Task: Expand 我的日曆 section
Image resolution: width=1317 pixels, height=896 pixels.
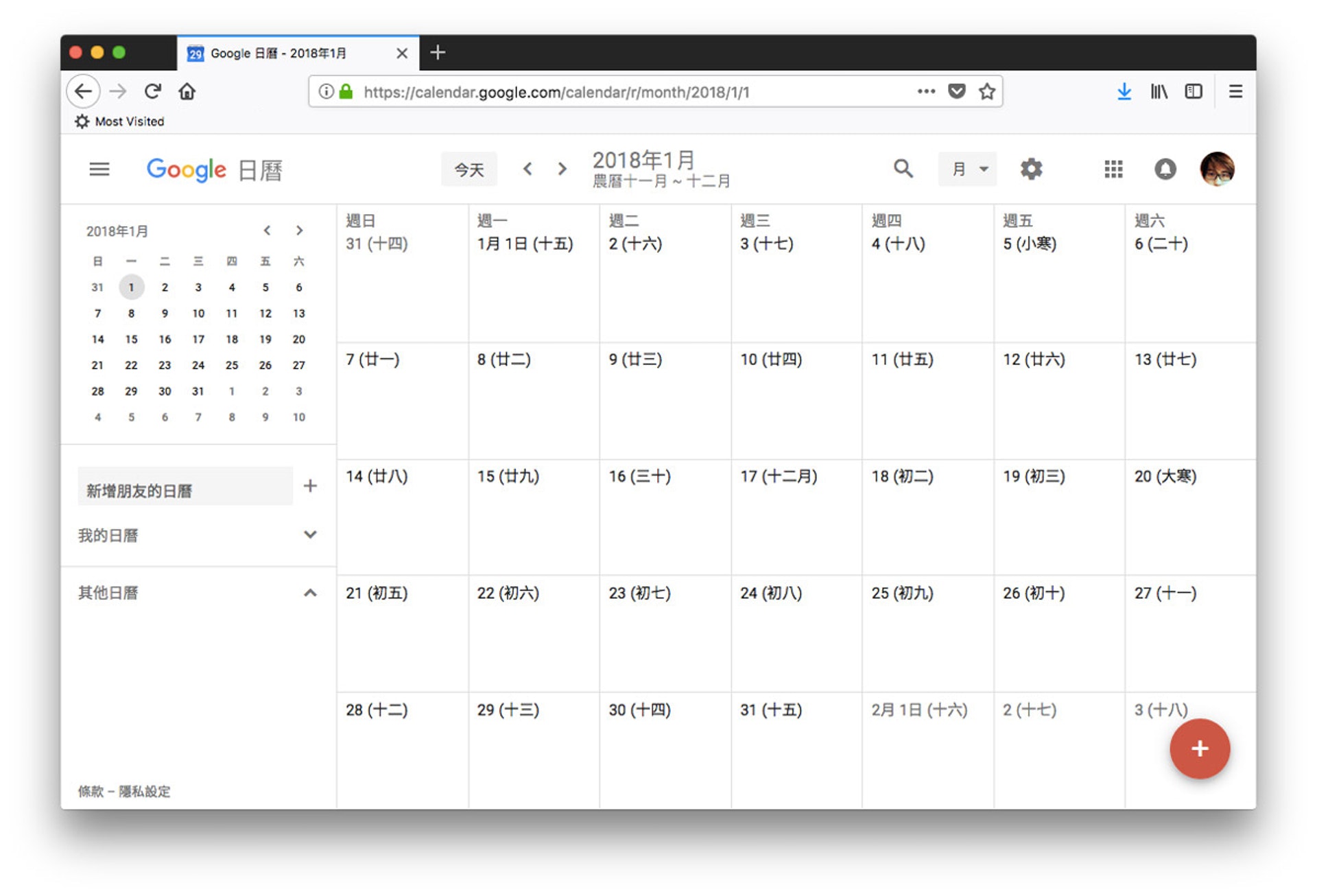Action: click(x=310, y=534)
